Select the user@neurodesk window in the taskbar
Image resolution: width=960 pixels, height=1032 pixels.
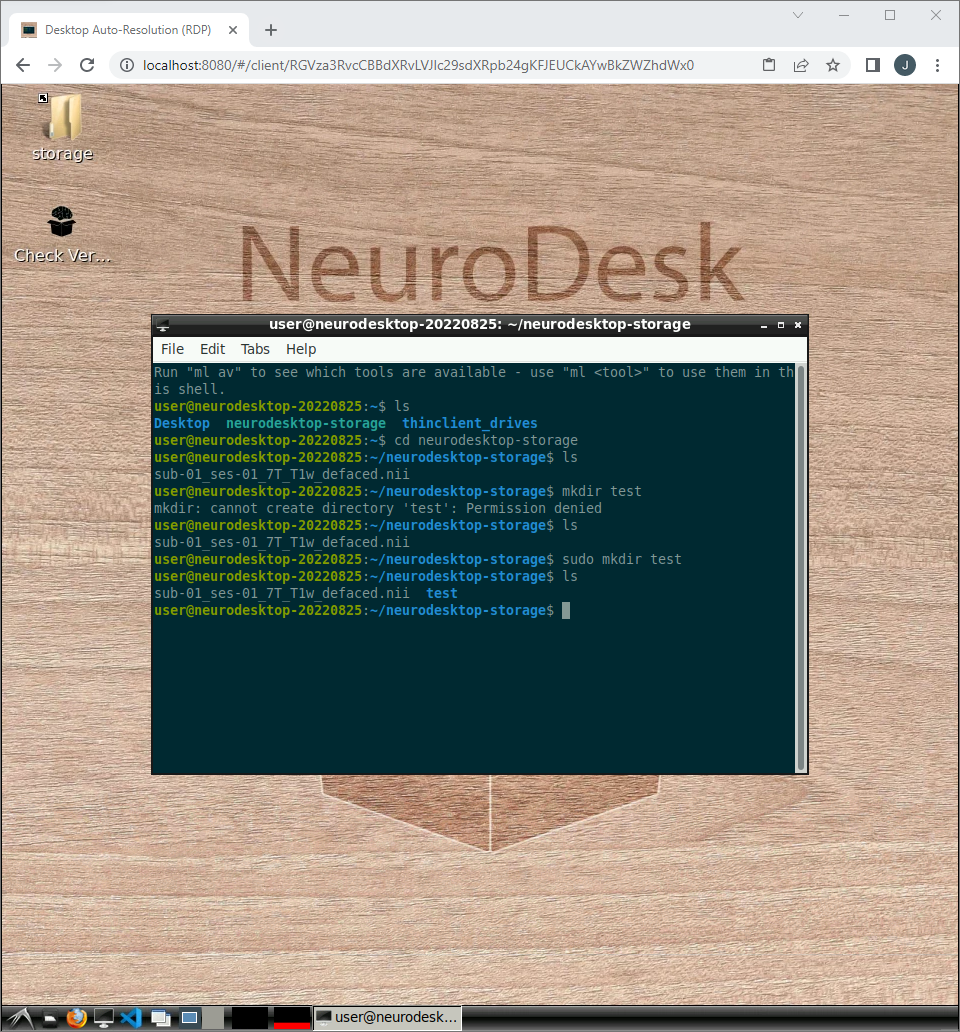pyautogui.click(x=387, y=1017)
